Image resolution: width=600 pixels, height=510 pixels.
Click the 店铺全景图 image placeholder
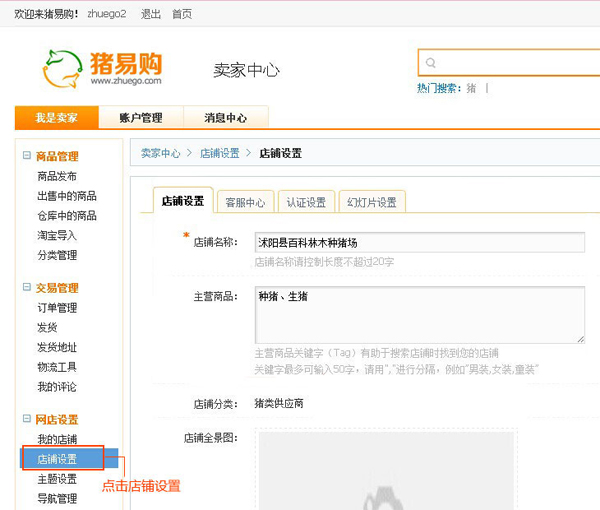tap(386, 471)
